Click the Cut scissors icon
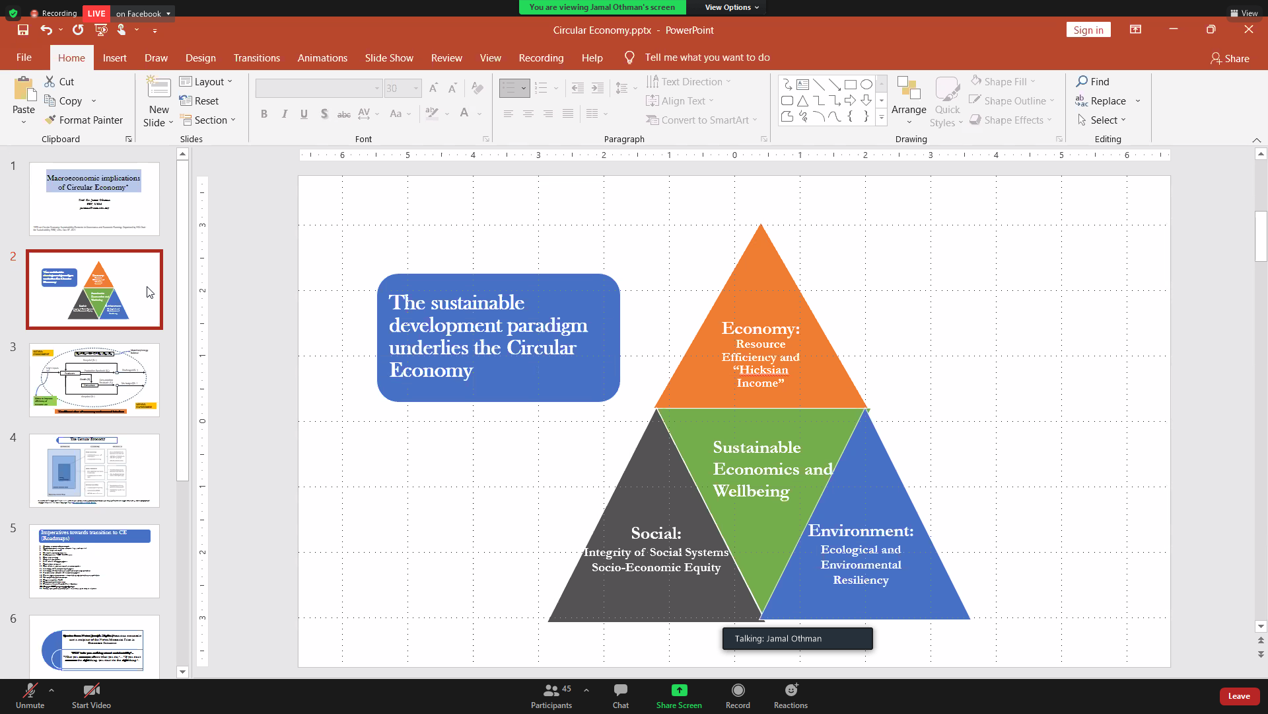The height and width of the screenshot is (714, 1268). [x=50, y=82]
